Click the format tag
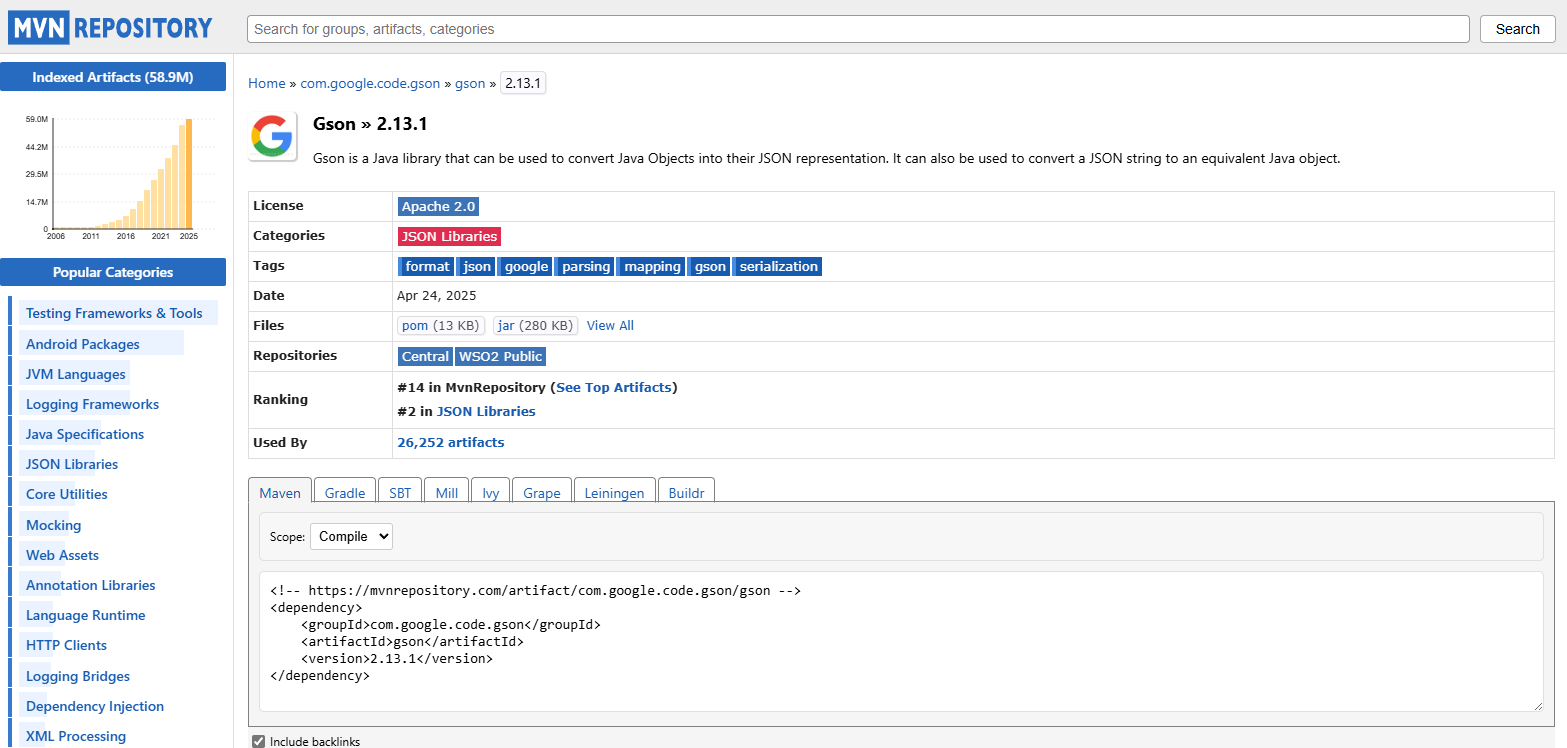Viewport: 1567px width, 748px height. (x=426, y=266)
